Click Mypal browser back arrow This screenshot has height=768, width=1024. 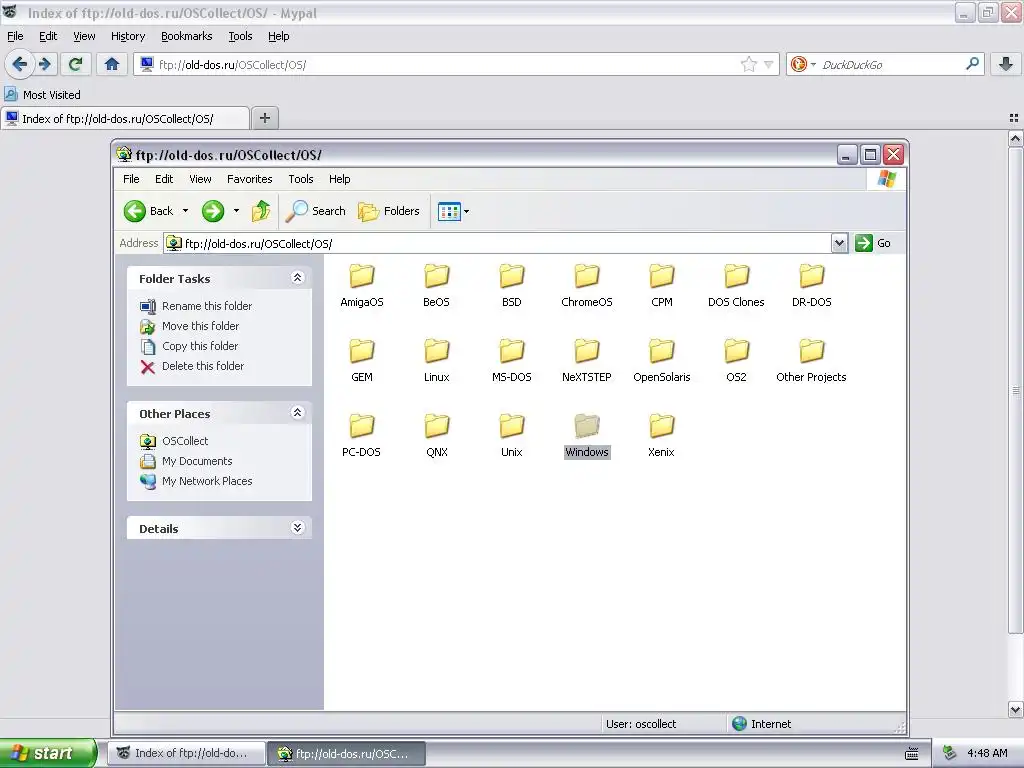[19, 64]
